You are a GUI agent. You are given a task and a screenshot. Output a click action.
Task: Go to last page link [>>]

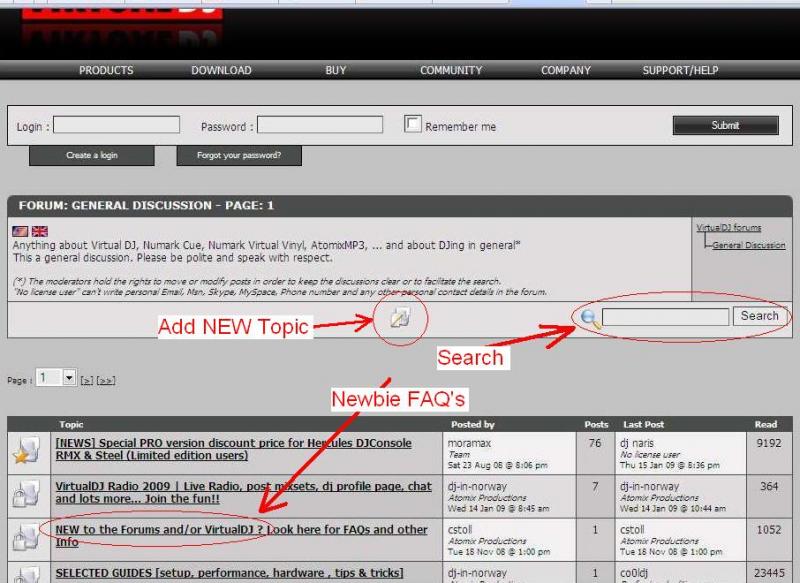pyautogui.click(x=106, y=381)
